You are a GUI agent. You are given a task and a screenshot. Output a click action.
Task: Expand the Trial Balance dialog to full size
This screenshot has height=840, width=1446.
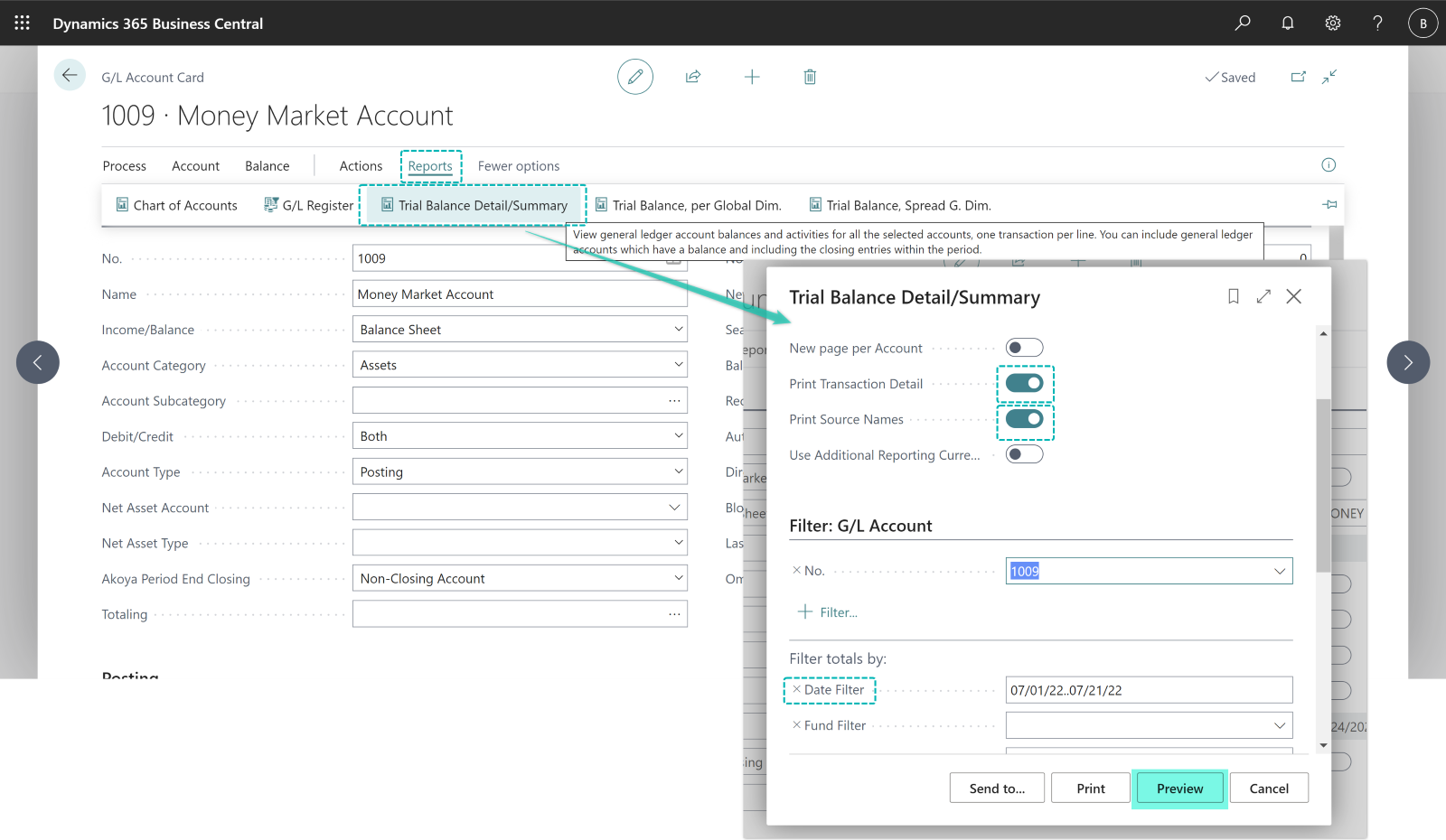(1263, 296)
